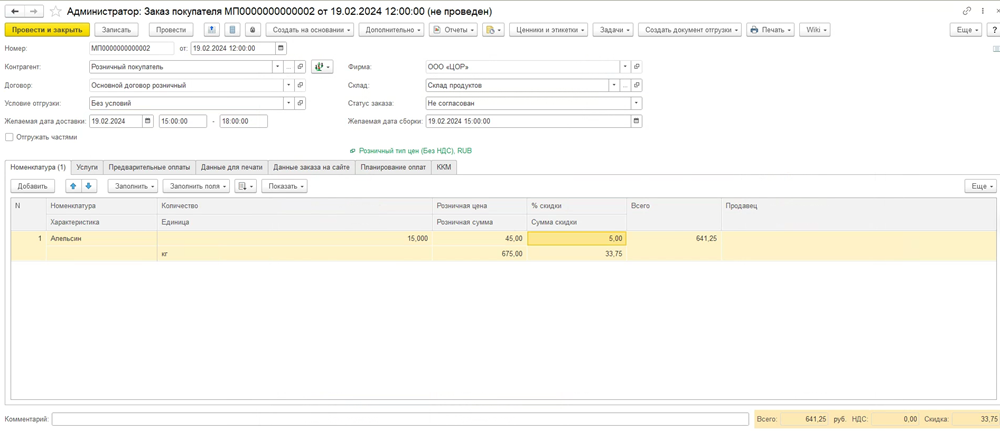Viewport: 1000px width, 431px height.
Task: Add this order to favorites with star
Action: click(x=56, y=11)
